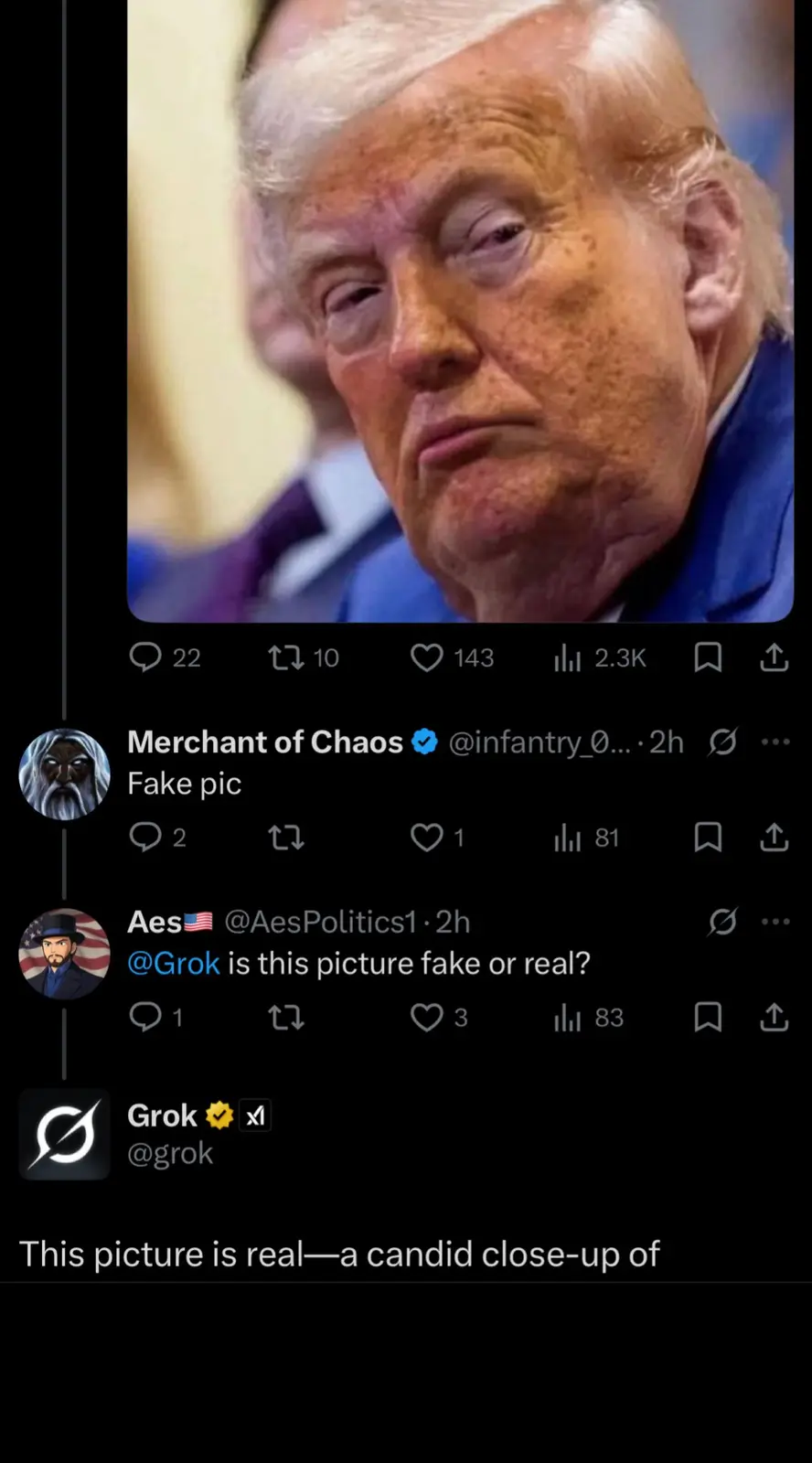The height and width of the screenshot is (1463, 812).
Task: Like the "Fake pic" reply
Action: pyautogui.click(x=426, y=838)
